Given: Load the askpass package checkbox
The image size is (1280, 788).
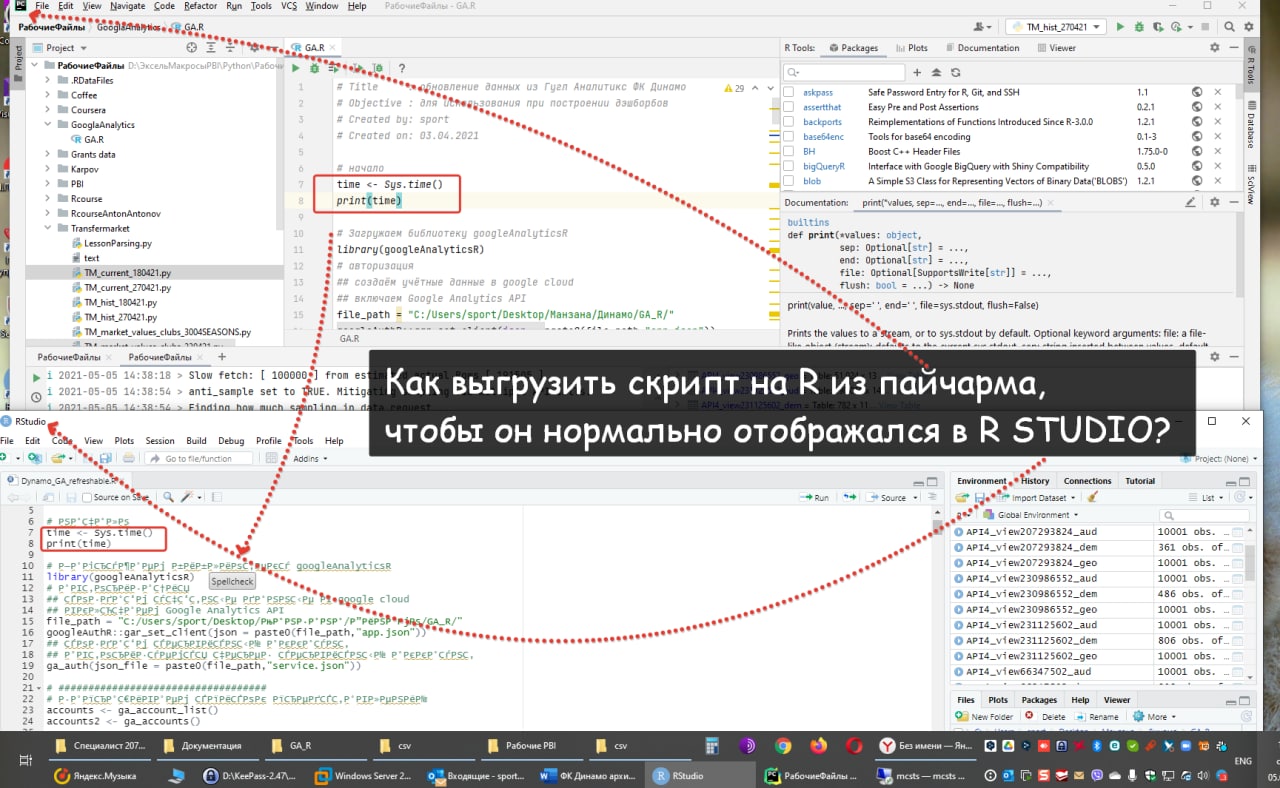Looking at the screenshot, I should tap(789, 92).
